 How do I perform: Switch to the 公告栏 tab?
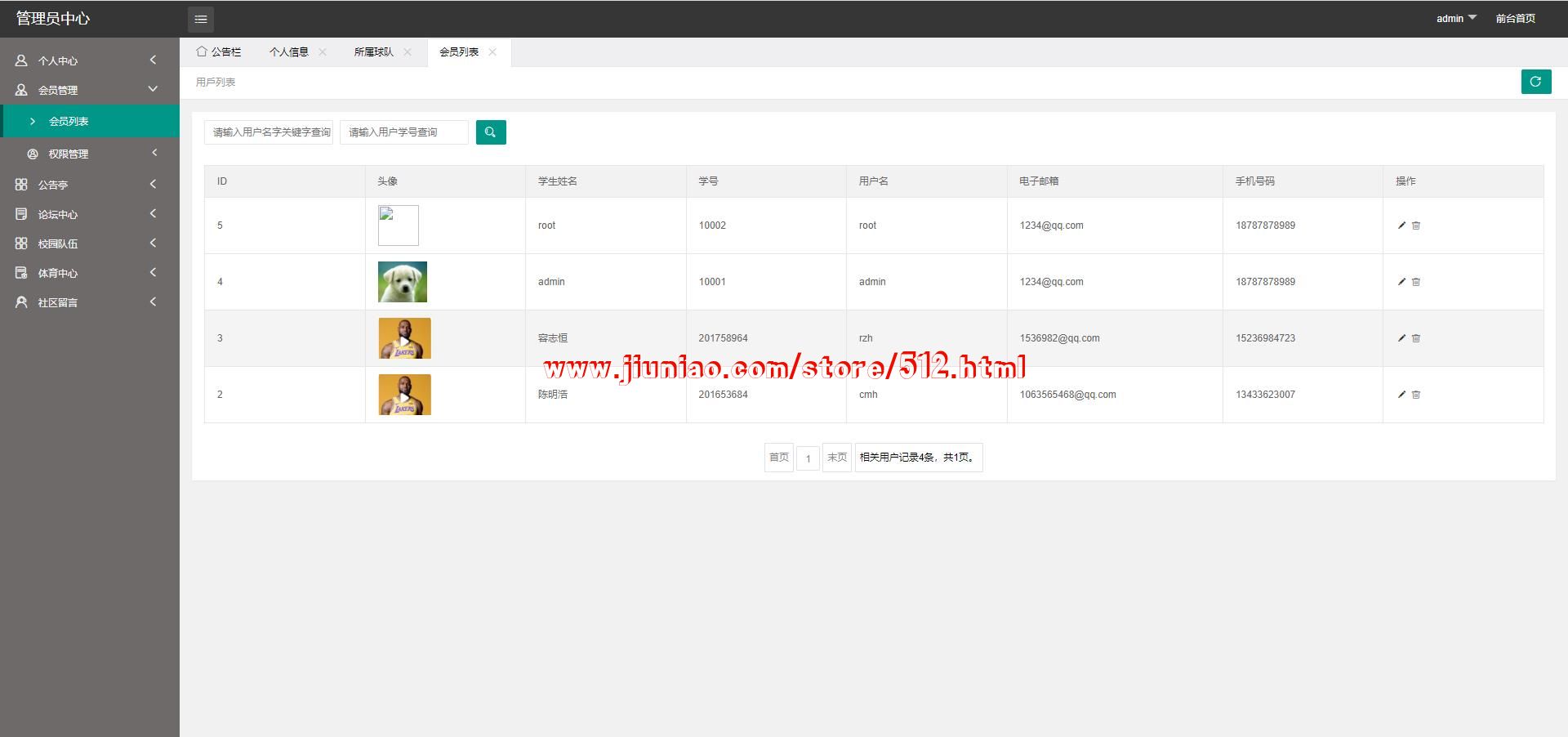[219, 52]
